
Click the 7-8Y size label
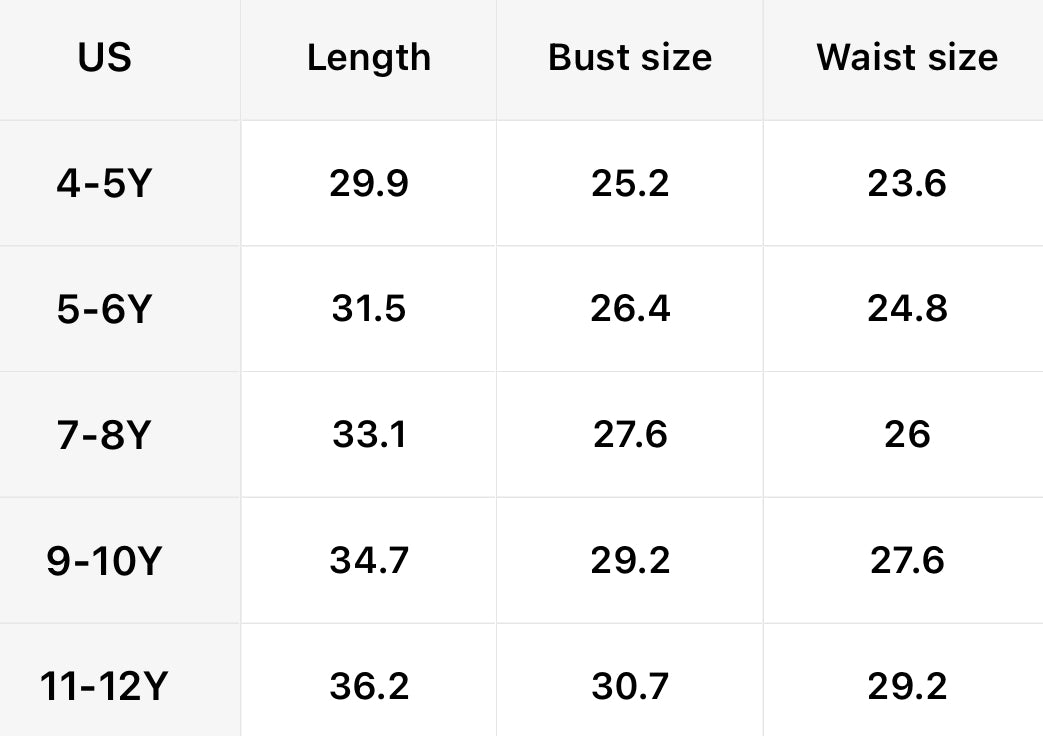click(x=103, y=435)
